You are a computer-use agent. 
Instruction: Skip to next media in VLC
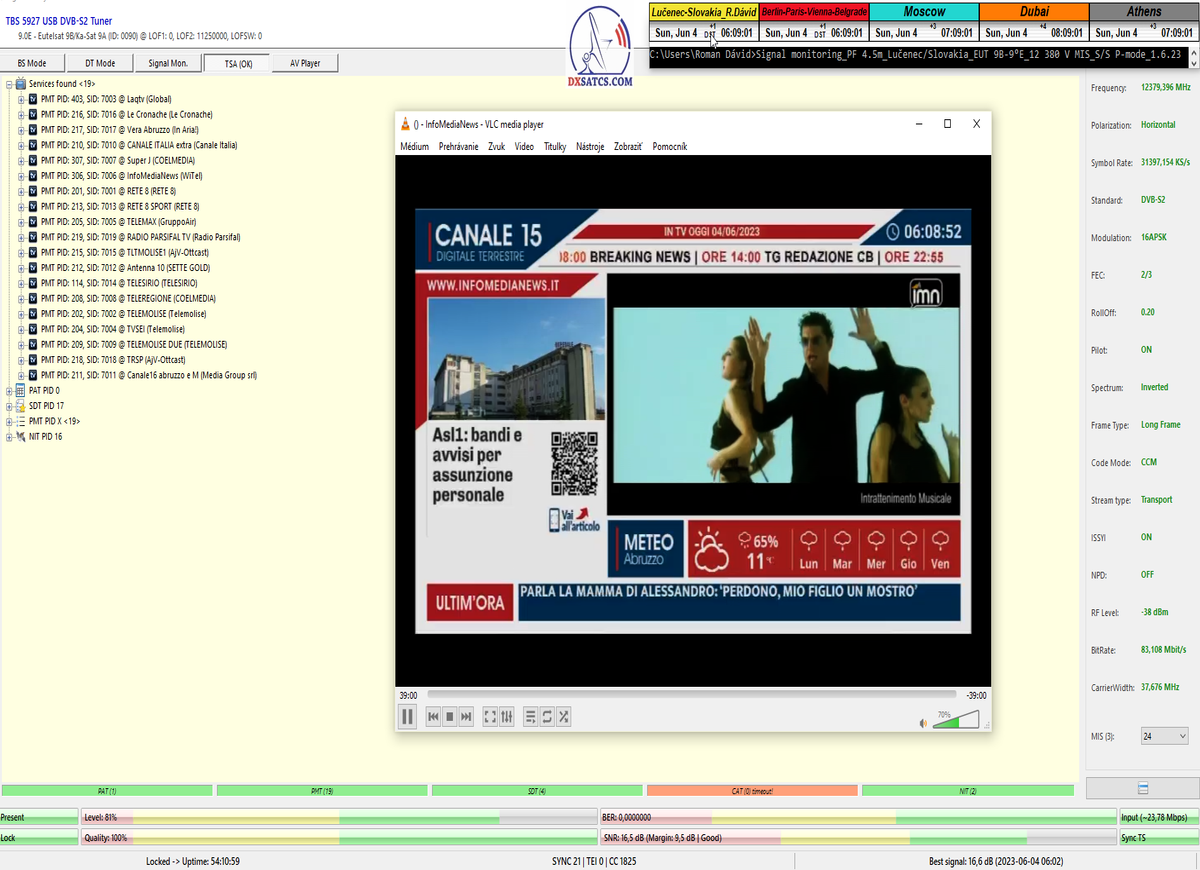point(466,716)
